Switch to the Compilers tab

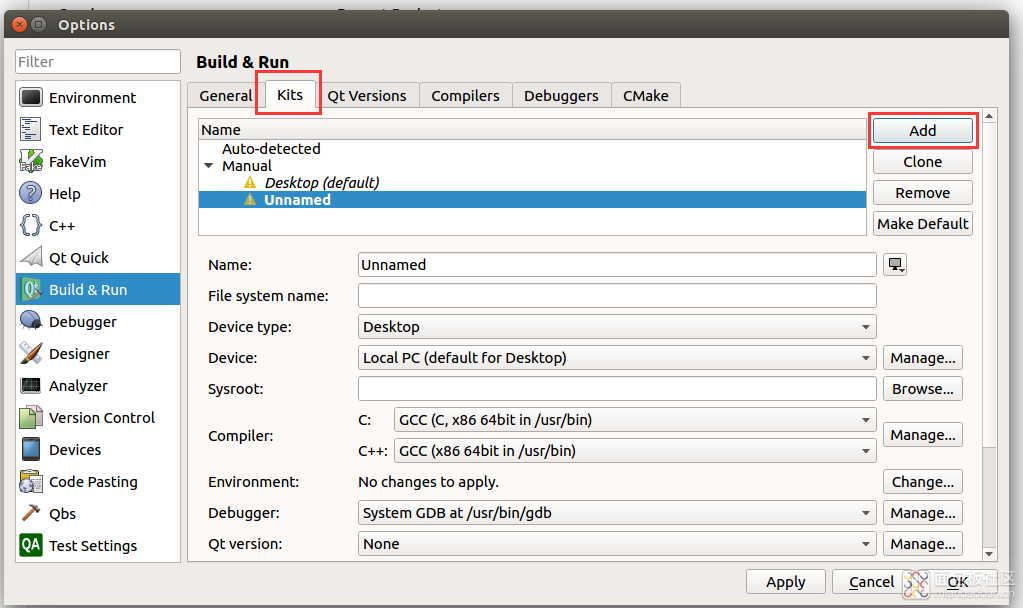pyautogui.click(x=465, y=96)
